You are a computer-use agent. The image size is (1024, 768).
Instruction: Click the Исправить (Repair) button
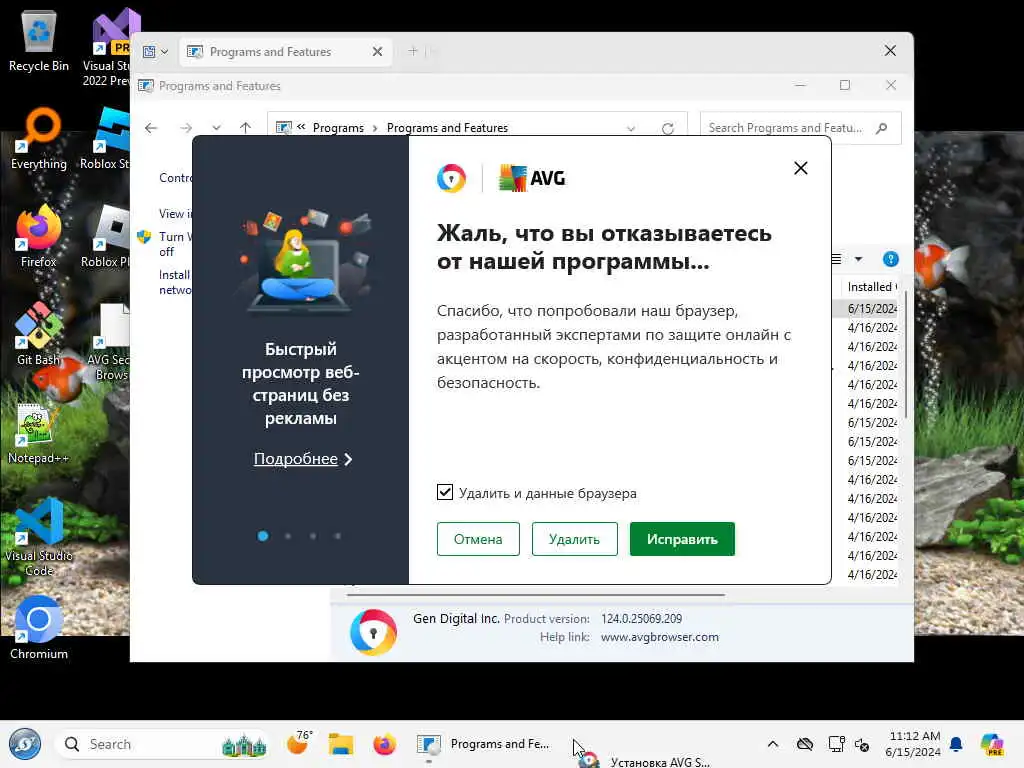click(682, 539)
